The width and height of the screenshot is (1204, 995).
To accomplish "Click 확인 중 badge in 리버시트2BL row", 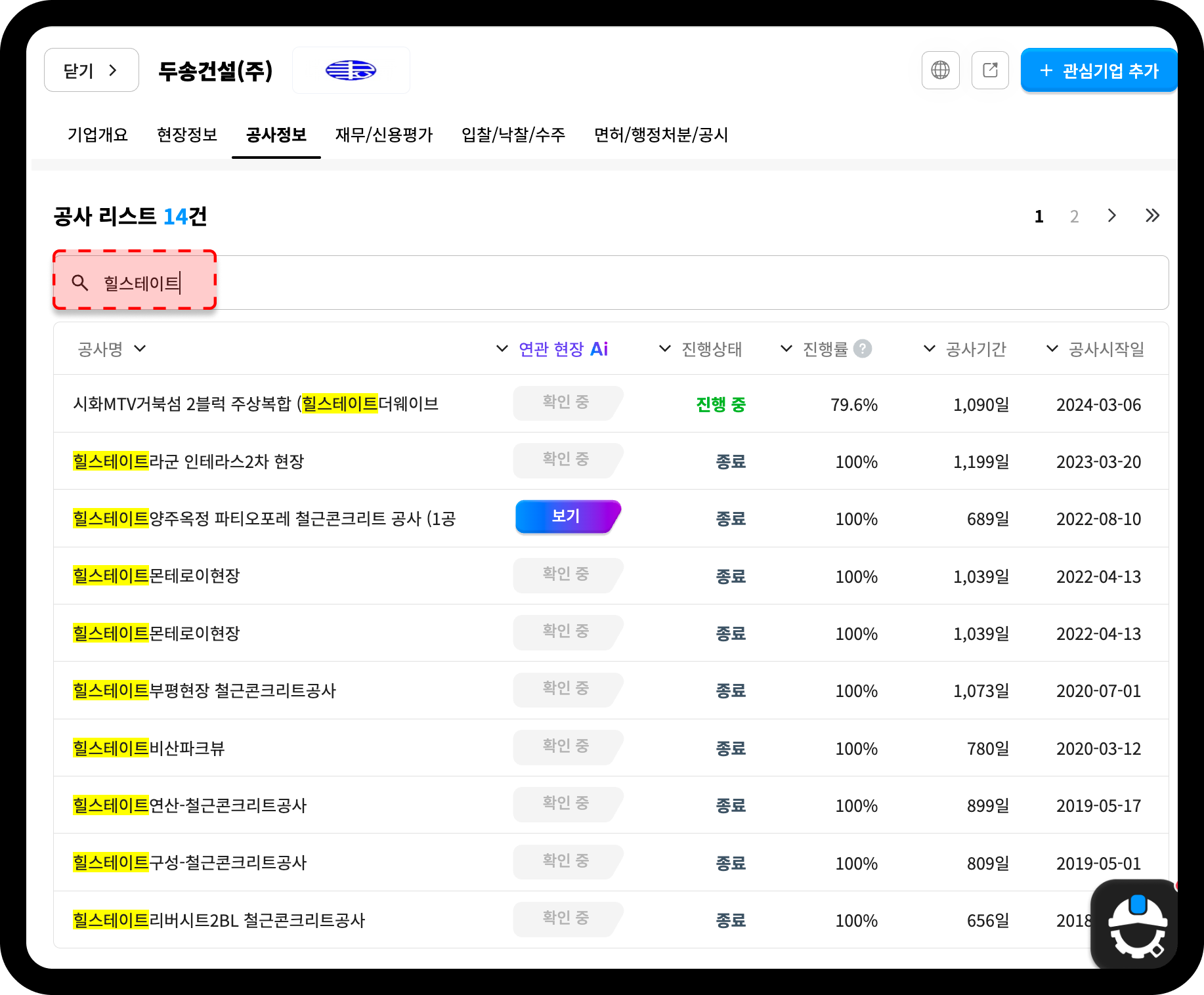I will [568, 918].
